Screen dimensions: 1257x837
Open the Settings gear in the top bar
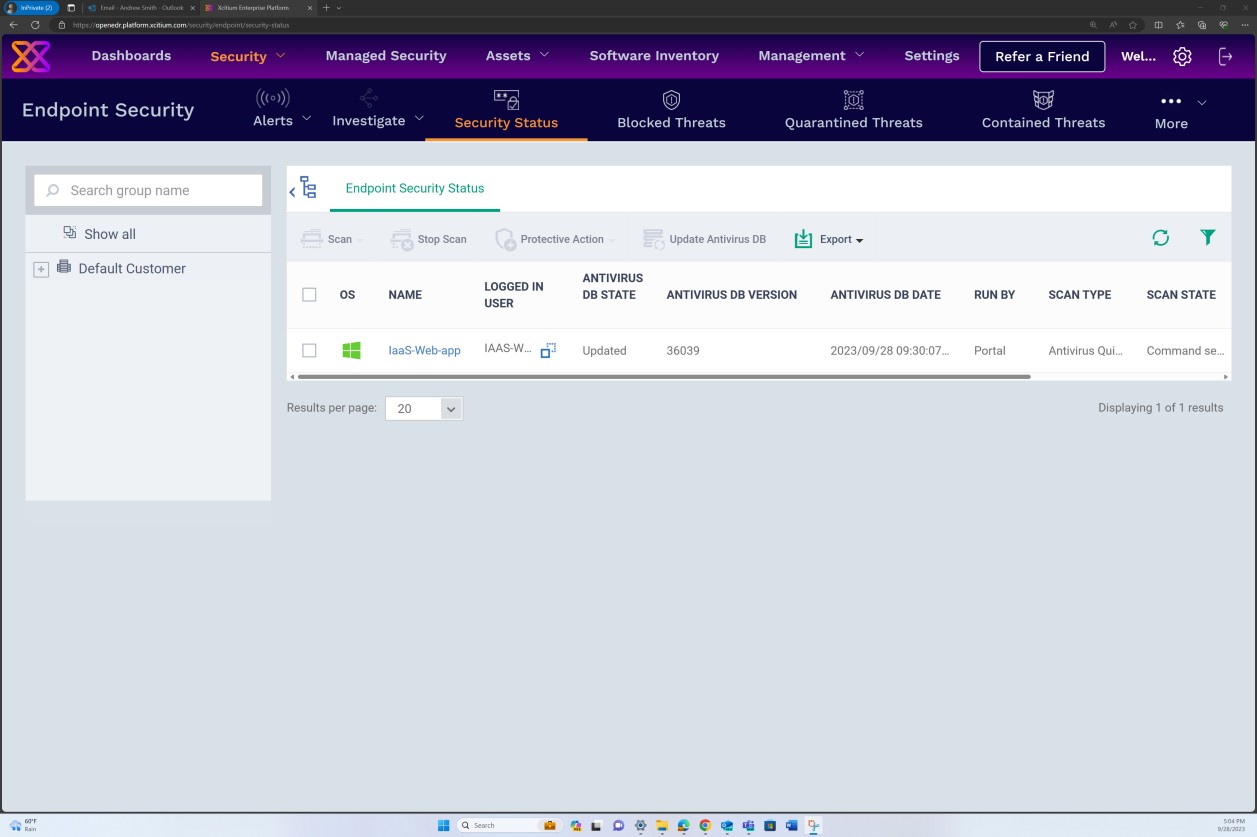point(1182,57)
